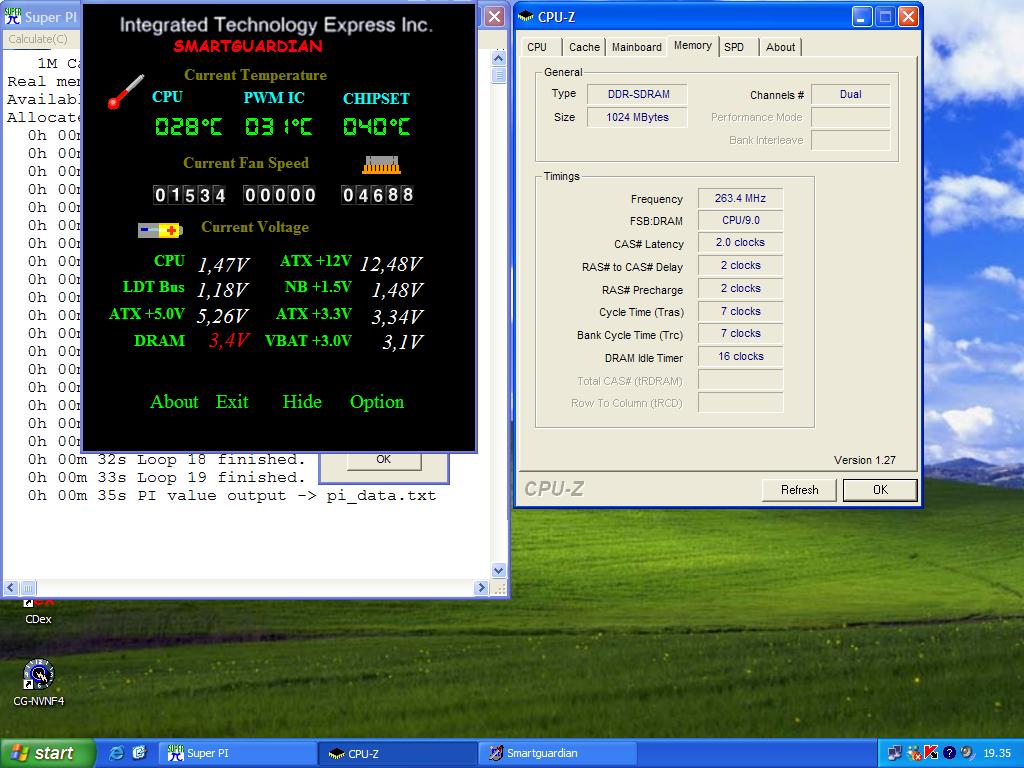Viewport: 1024px width, 768px height.
Task: Click the MSN Messenger tray icon
Action: point(913,753)
